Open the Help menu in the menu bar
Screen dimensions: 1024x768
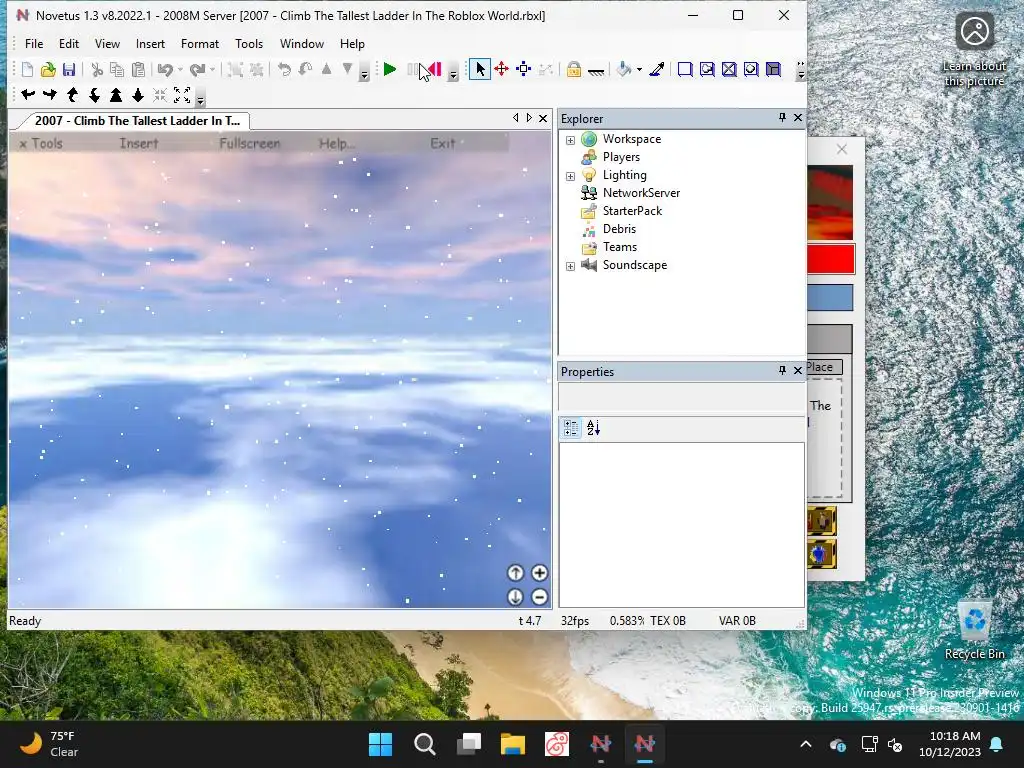click(352, 44)
